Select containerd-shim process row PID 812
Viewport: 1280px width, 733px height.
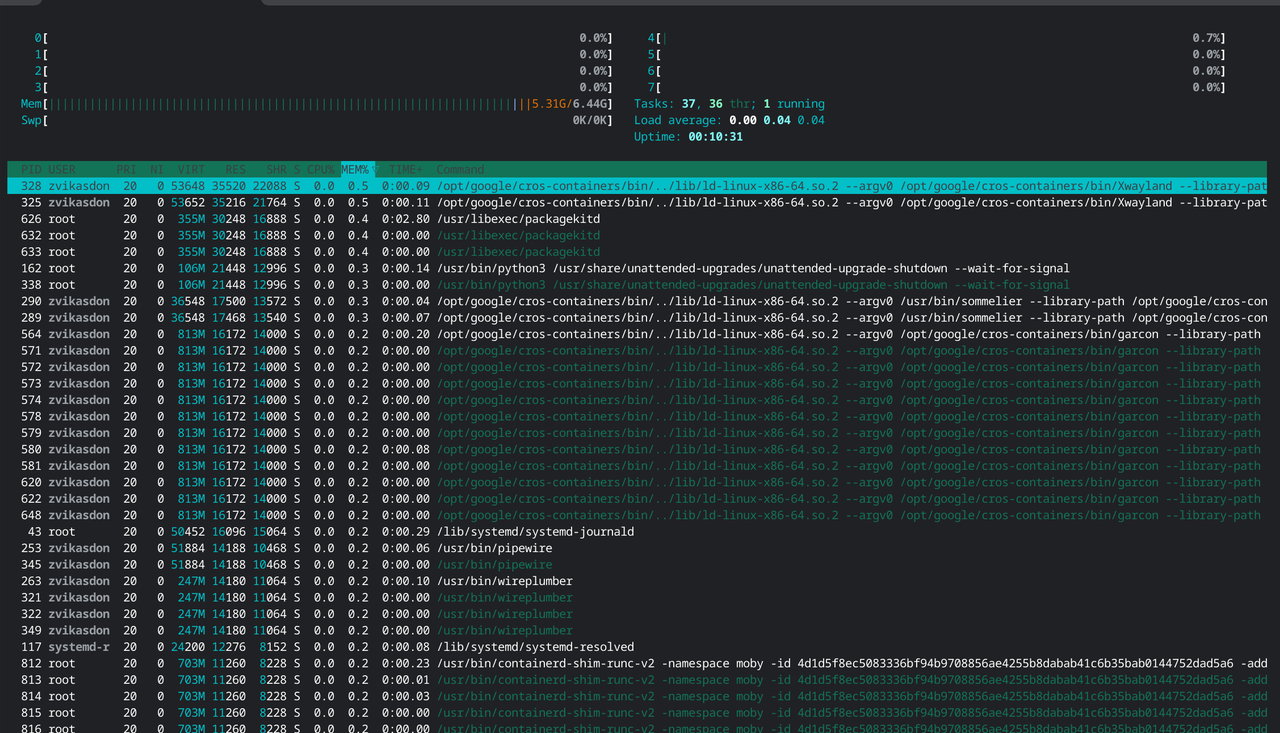point(637,663)
